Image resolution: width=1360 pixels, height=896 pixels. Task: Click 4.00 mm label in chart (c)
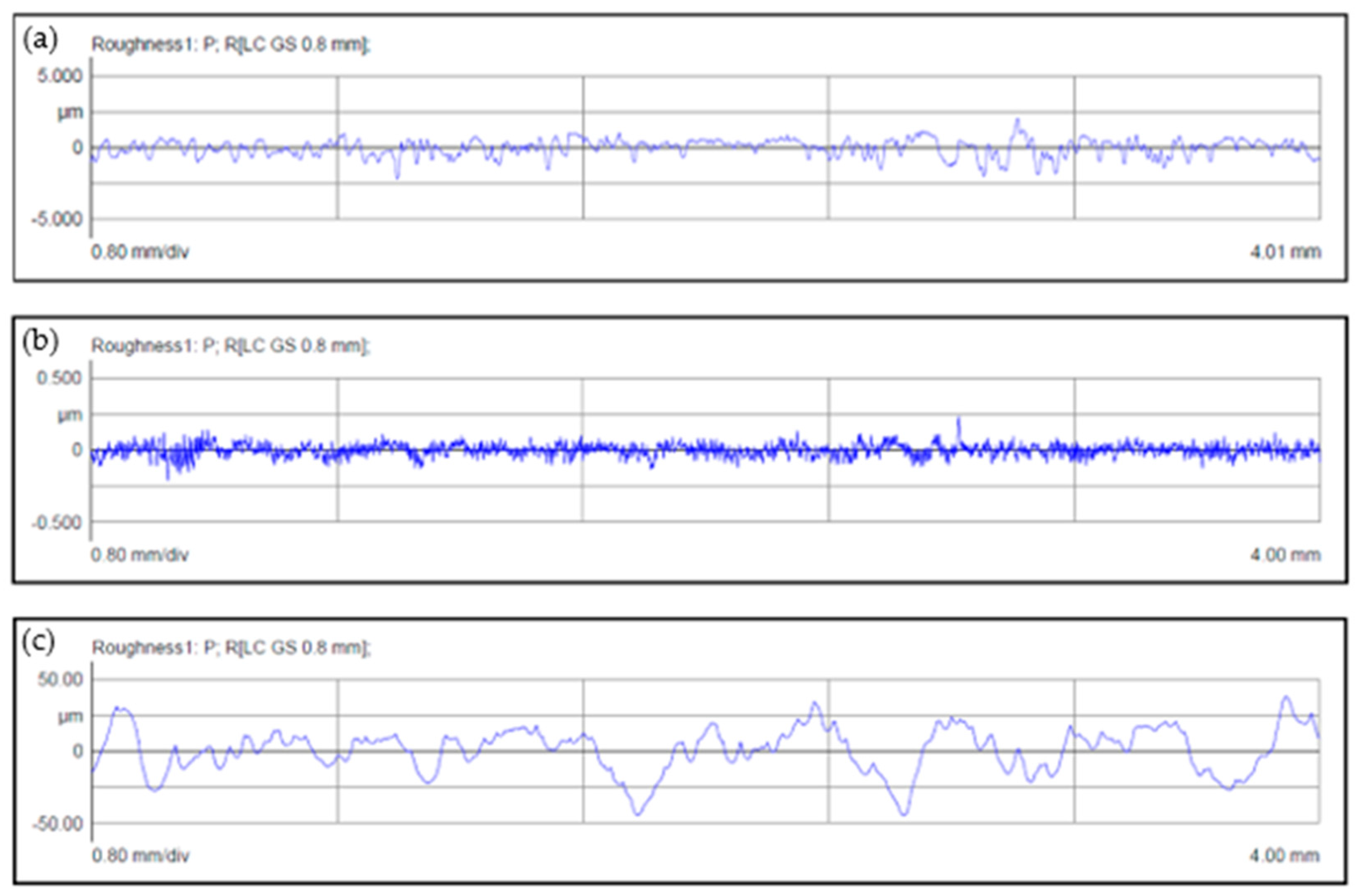coord(1285,855)
